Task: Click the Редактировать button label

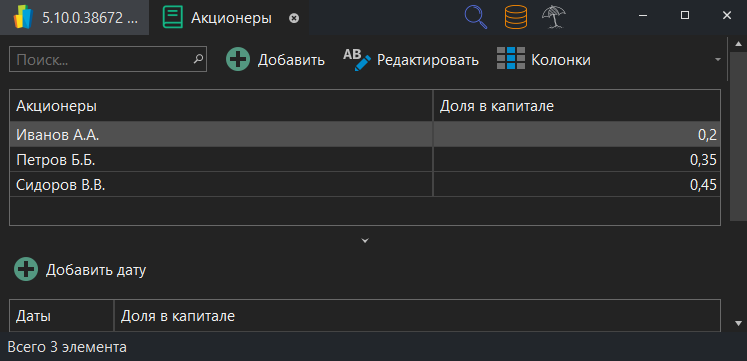Action: (x=428, y=60)
